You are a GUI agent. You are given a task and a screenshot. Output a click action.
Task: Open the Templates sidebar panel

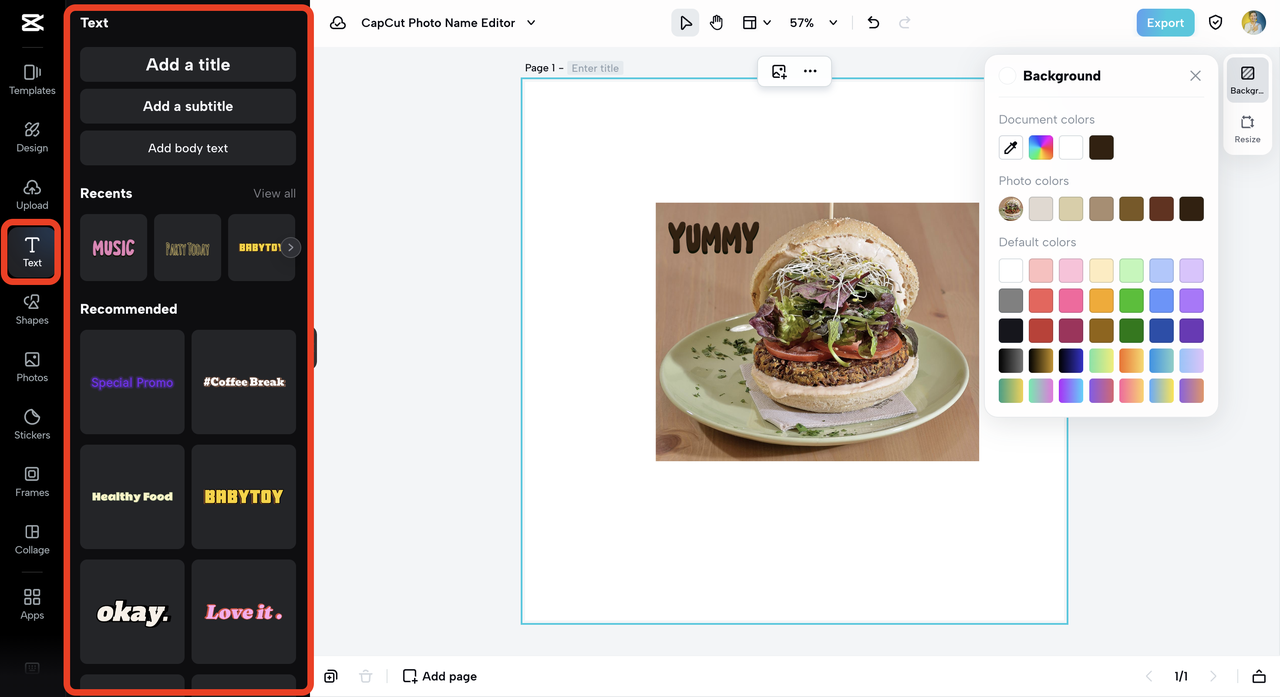point(32,80)
